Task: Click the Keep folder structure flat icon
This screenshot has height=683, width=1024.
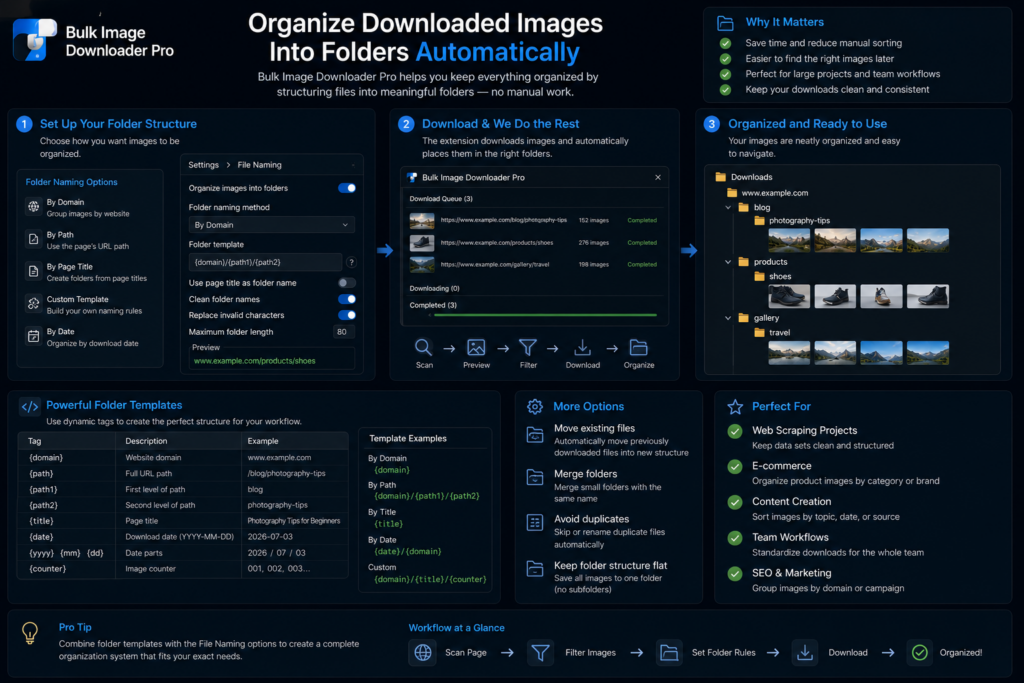Action: (535, 569)
